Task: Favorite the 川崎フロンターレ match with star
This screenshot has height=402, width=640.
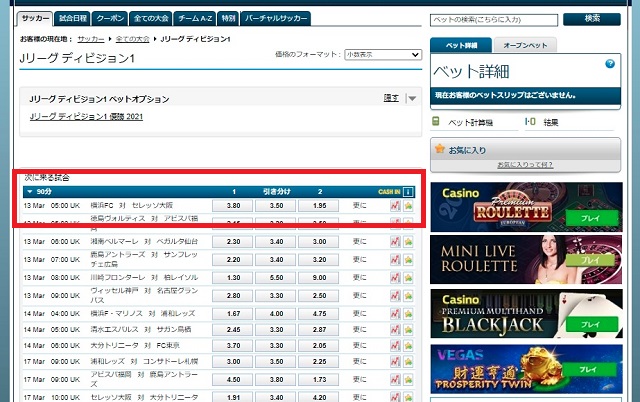Action: point(408,276)
